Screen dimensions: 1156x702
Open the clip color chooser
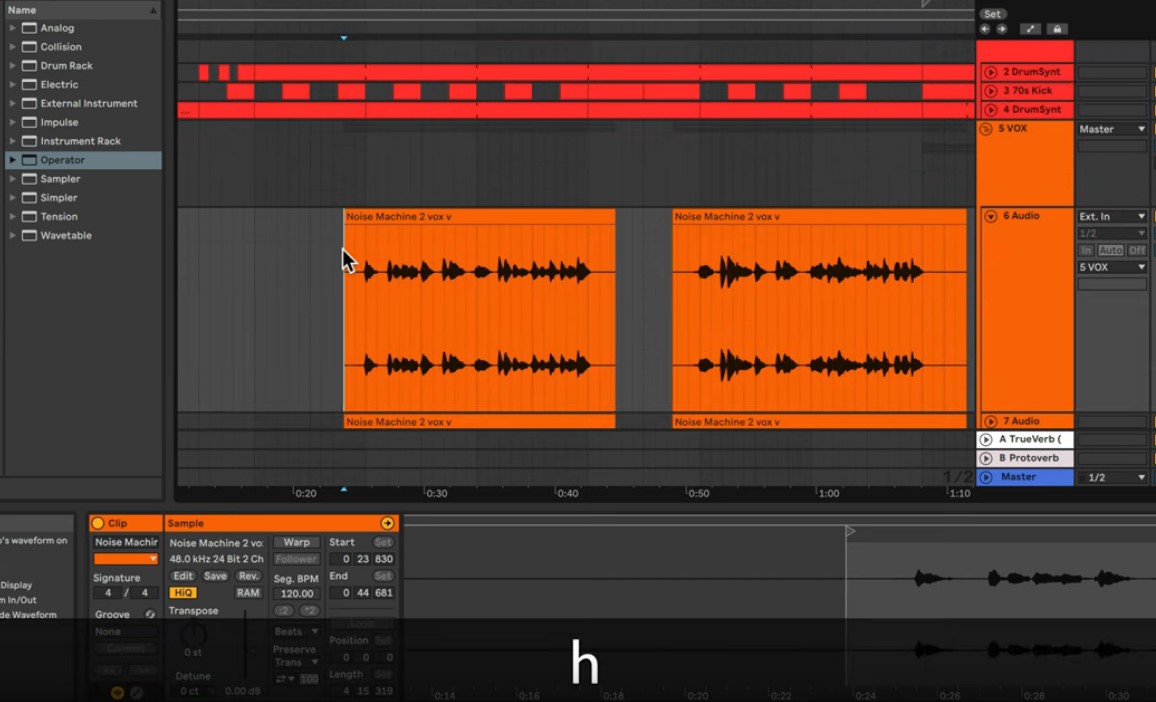click(x=126, y=559)
